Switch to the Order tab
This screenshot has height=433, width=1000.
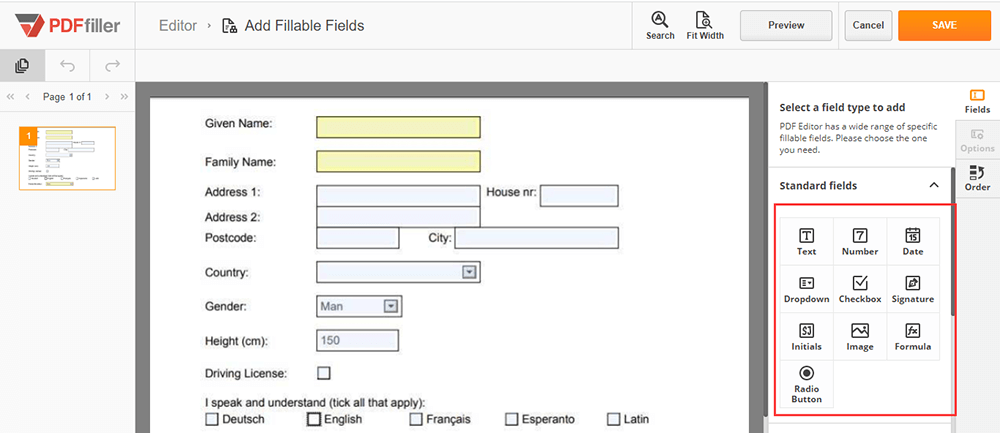click(x=977, y=179)
